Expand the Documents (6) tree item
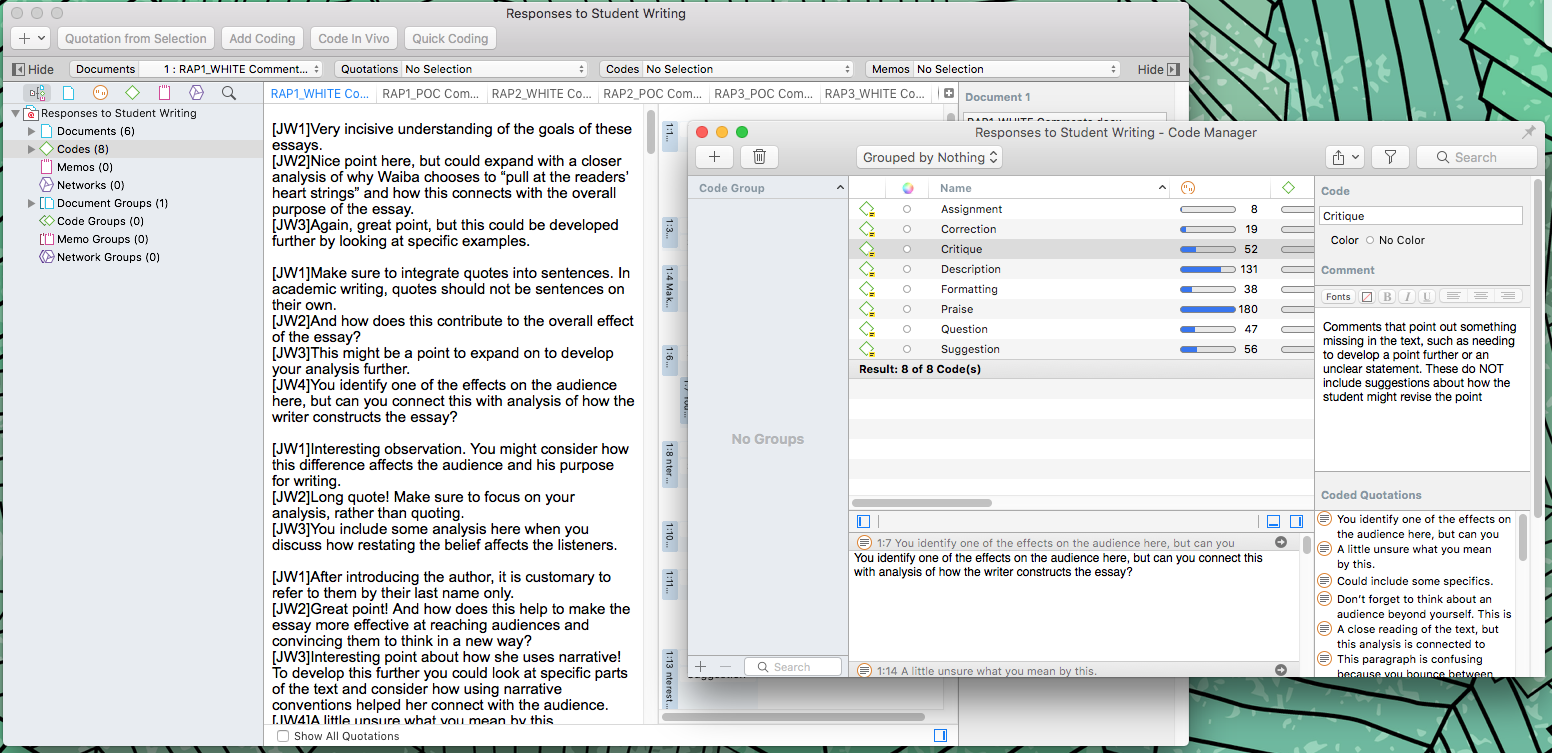Viewport: 1552px width, 753px height. pyautogui.click(x=31, y=130)
